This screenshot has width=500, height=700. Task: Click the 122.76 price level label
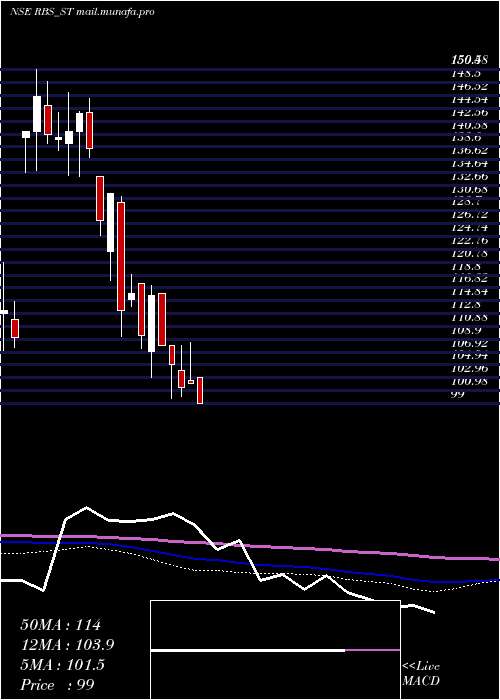pos(471,241)
